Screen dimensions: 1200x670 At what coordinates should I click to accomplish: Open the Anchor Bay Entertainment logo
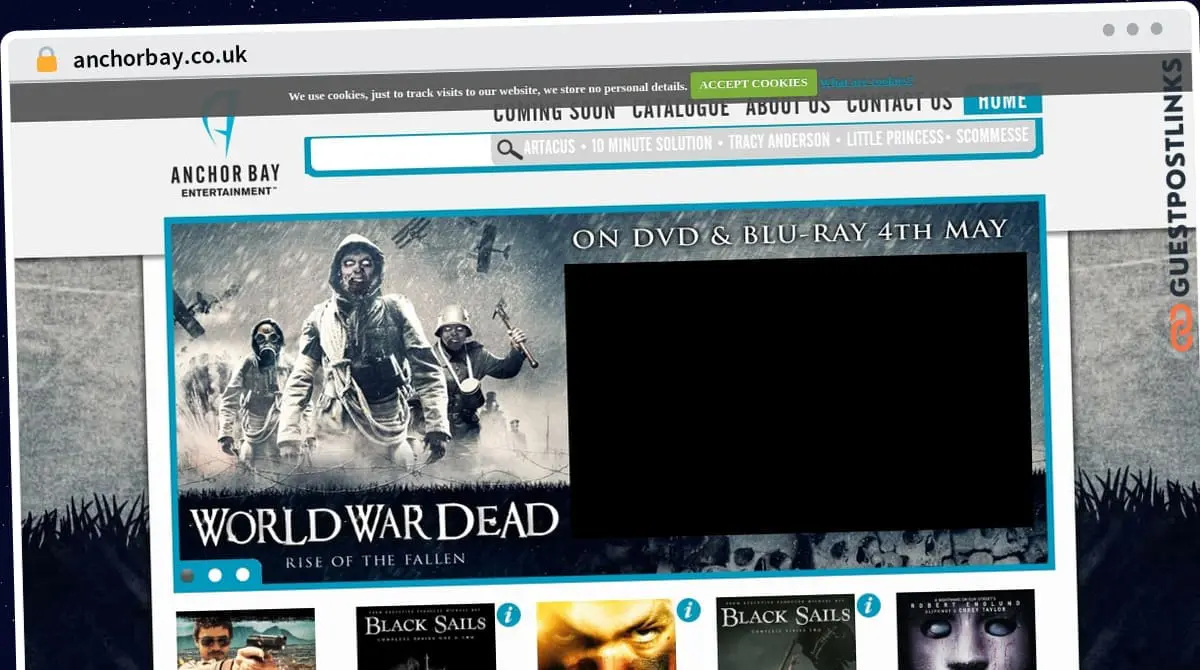click(x=225, y=146)
